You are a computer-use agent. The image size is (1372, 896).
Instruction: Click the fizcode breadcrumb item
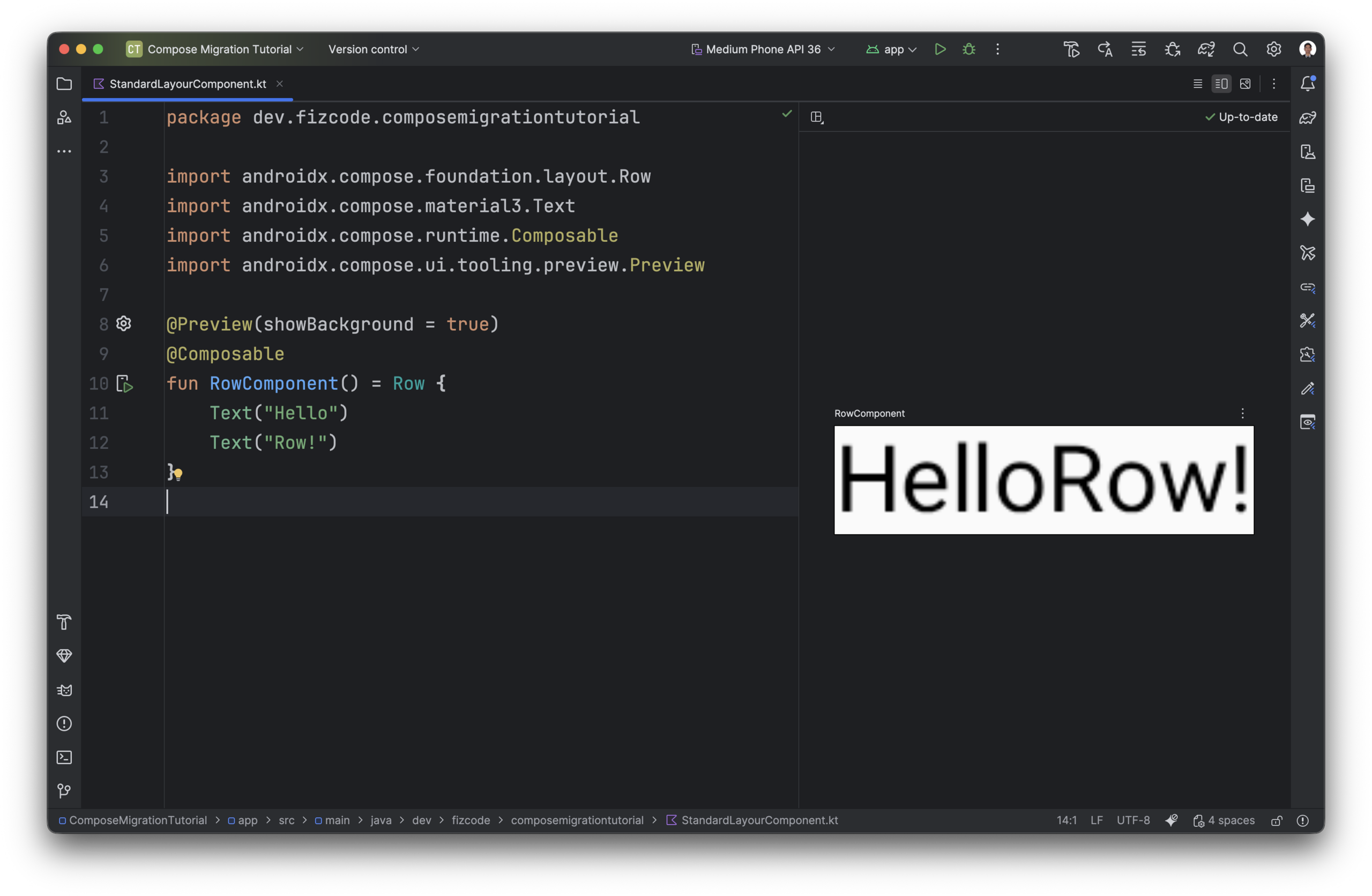(x=471, y=820)
